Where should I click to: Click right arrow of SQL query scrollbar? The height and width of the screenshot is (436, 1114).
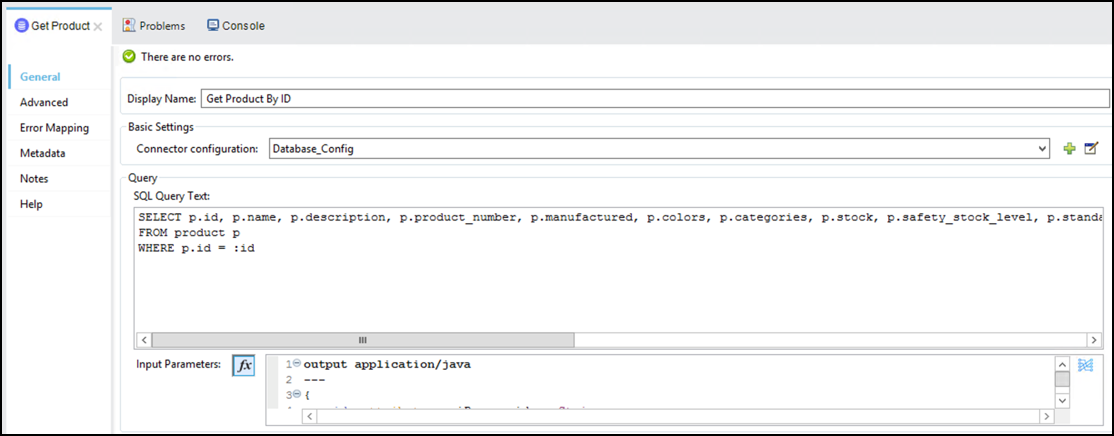1093,339
